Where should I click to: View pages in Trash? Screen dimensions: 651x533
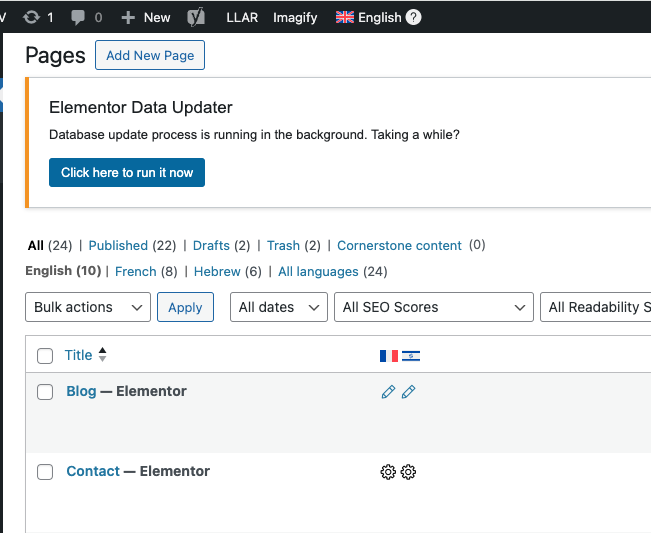[283, 245]
